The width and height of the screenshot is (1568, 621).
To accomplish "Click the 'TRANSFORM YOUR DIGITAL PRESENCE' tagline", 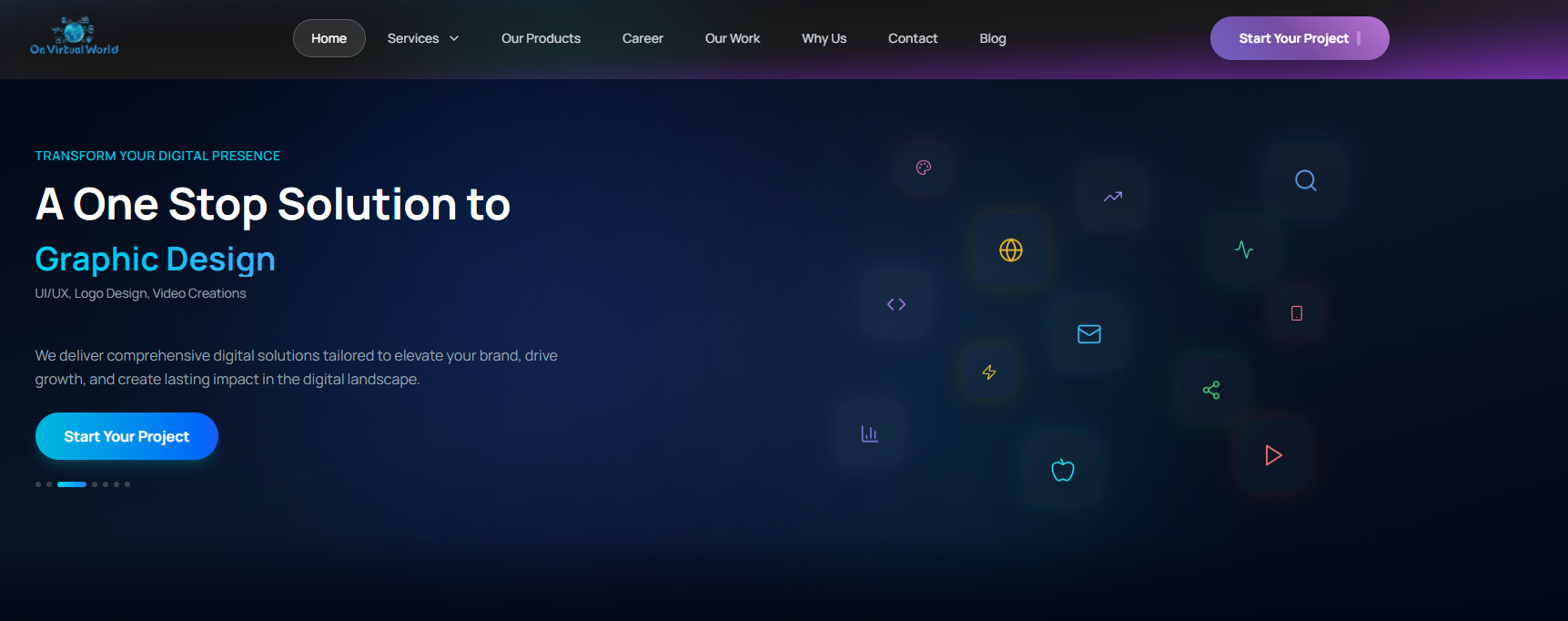I will tap(157, 156).
